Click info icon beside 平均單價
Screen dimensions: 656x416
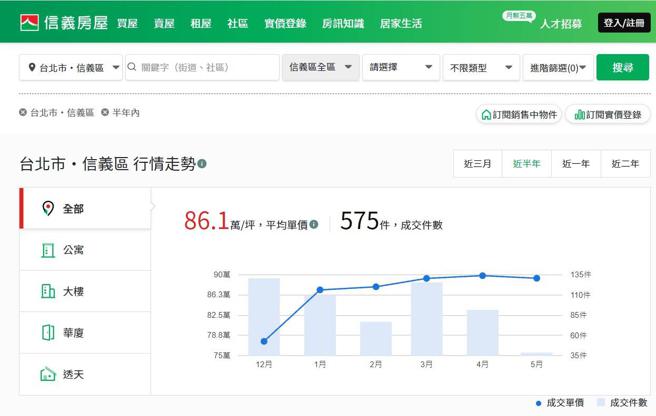click(314, 224)
